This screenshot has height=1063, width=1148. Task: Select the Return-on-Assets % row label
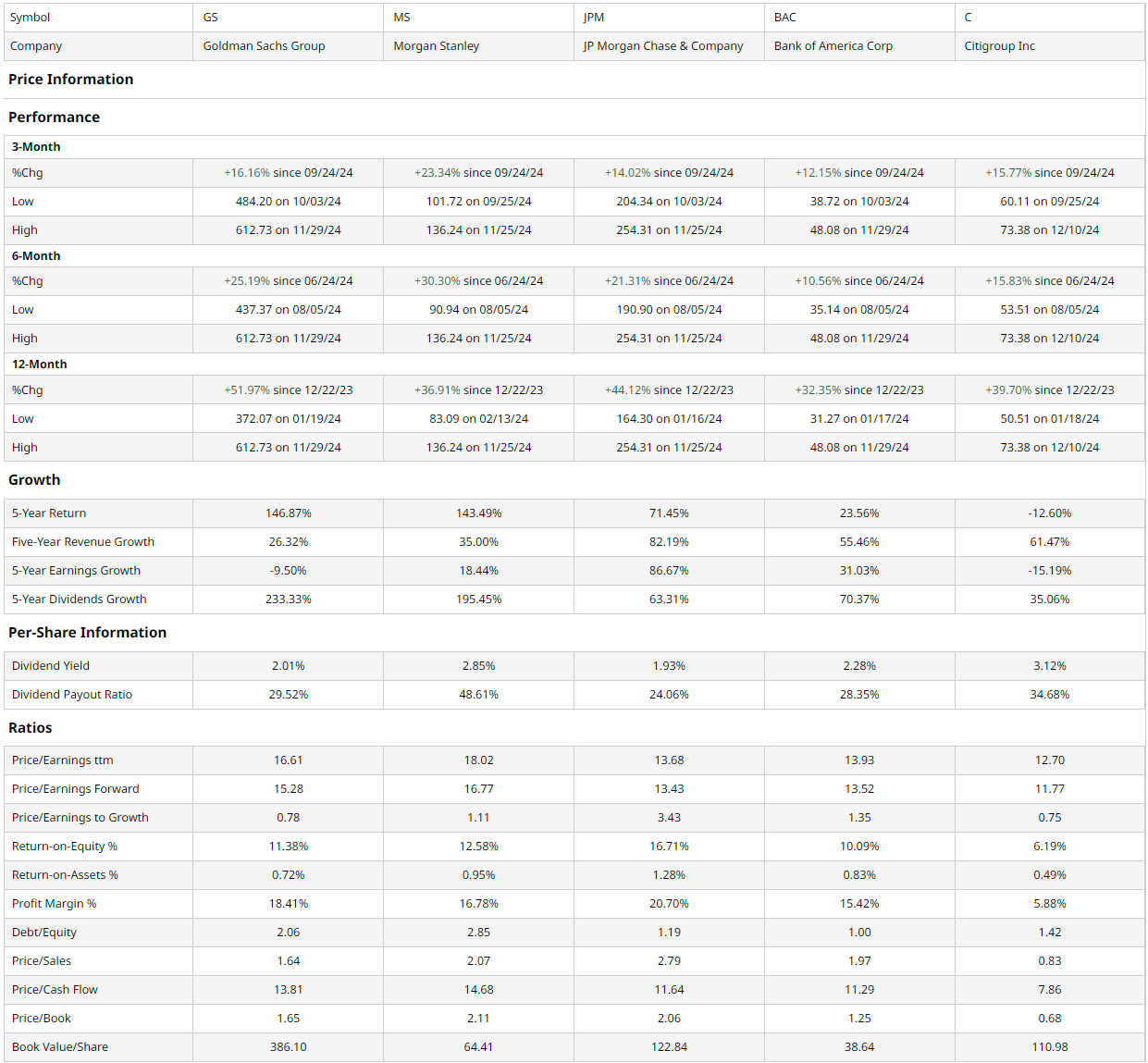click(65, 875)
